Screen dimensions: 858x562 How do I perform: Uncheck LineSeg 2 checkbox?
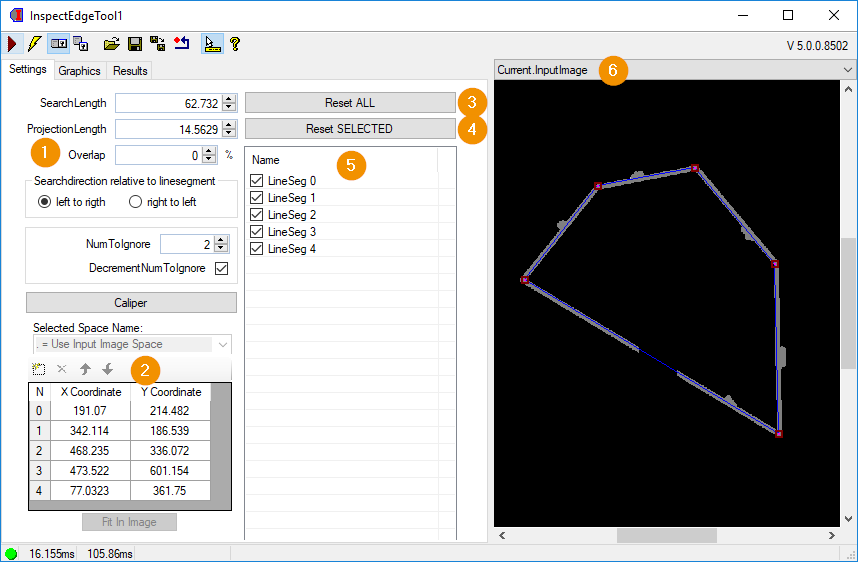256,215
